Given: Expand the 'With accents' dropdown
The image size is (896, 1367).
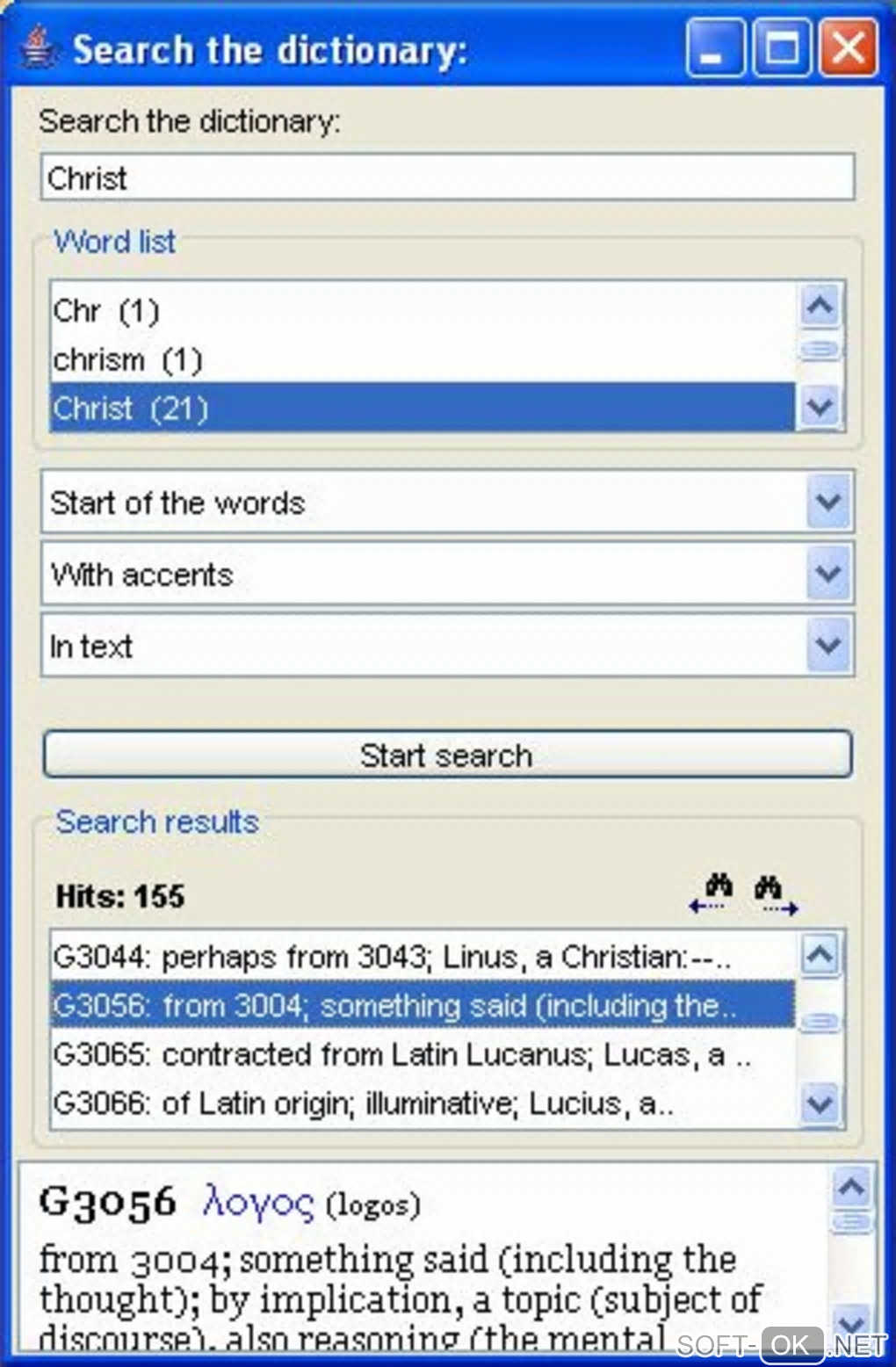Looking at the screenshot, I should [829, 575].
